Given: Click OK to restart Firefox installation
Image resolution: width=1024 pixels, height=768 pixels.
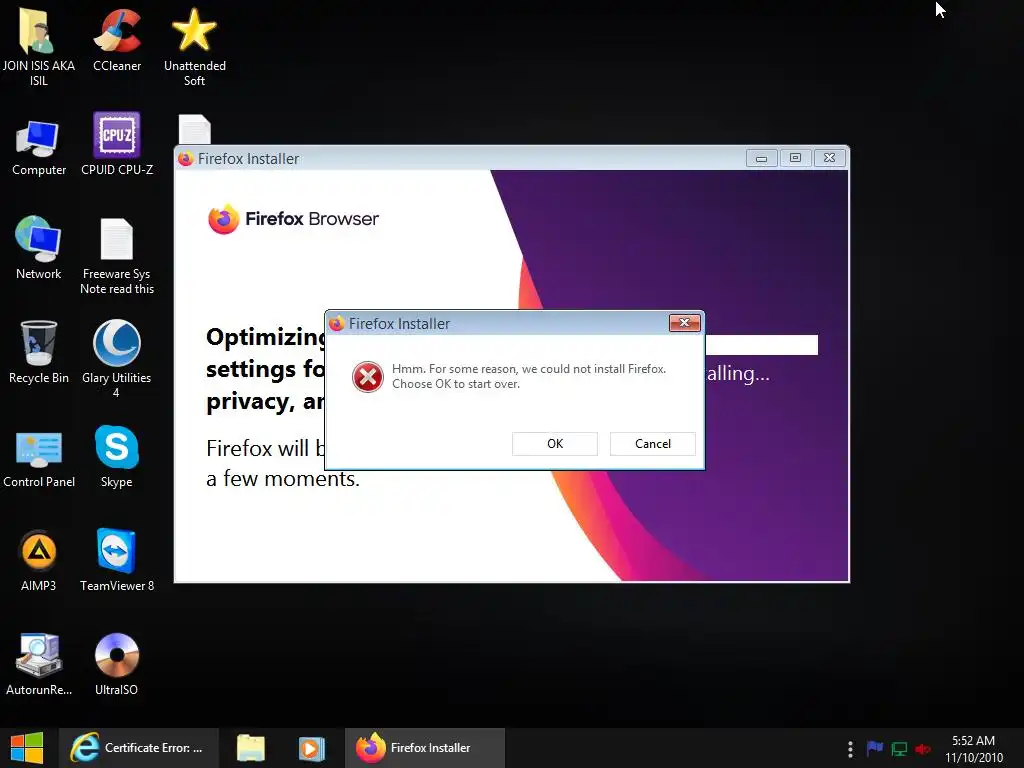Looking at the screenshot, I should 554,444.
